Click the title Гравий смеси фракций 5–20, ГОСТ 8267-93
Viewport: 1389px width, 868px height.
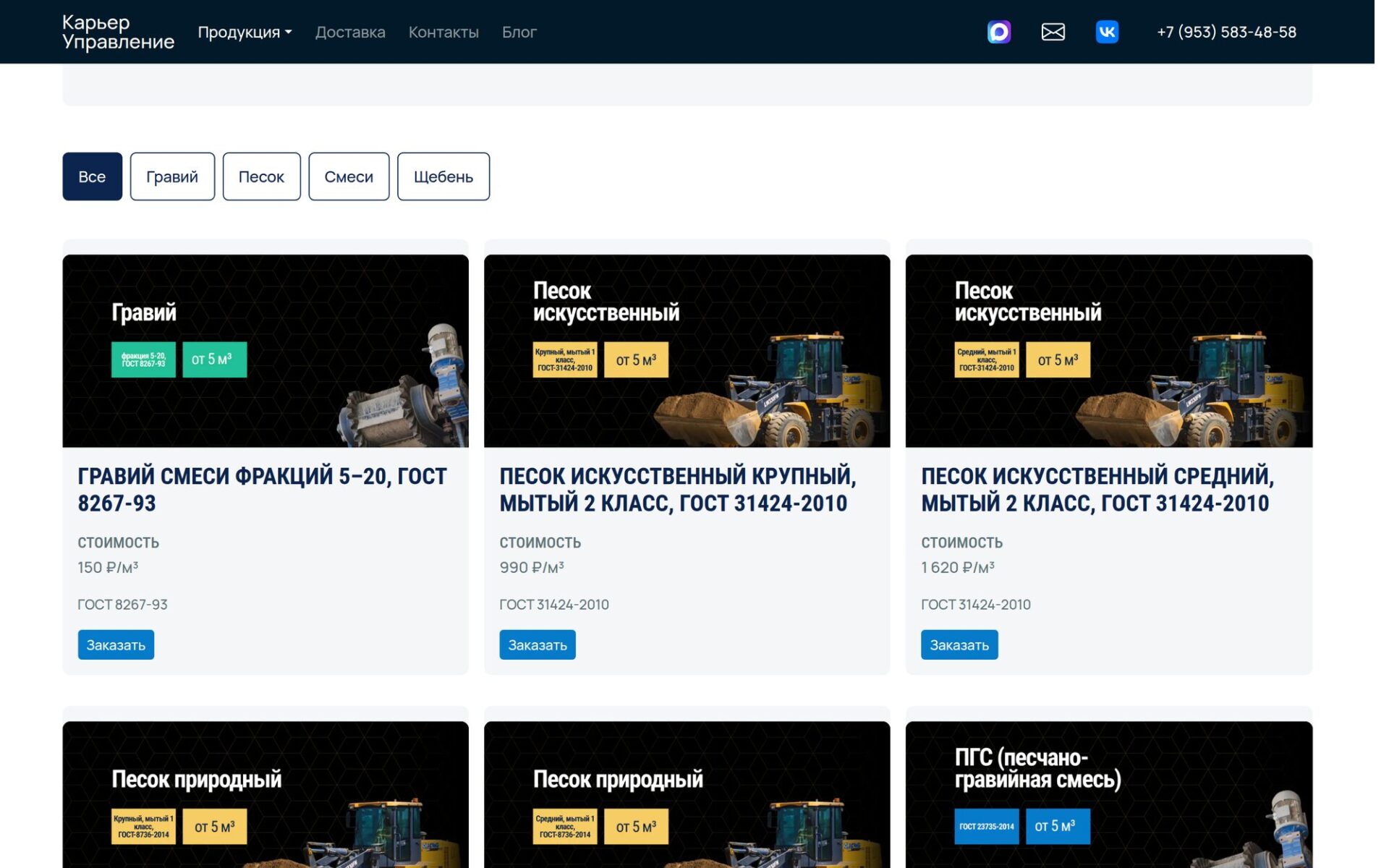pos(263,490)
